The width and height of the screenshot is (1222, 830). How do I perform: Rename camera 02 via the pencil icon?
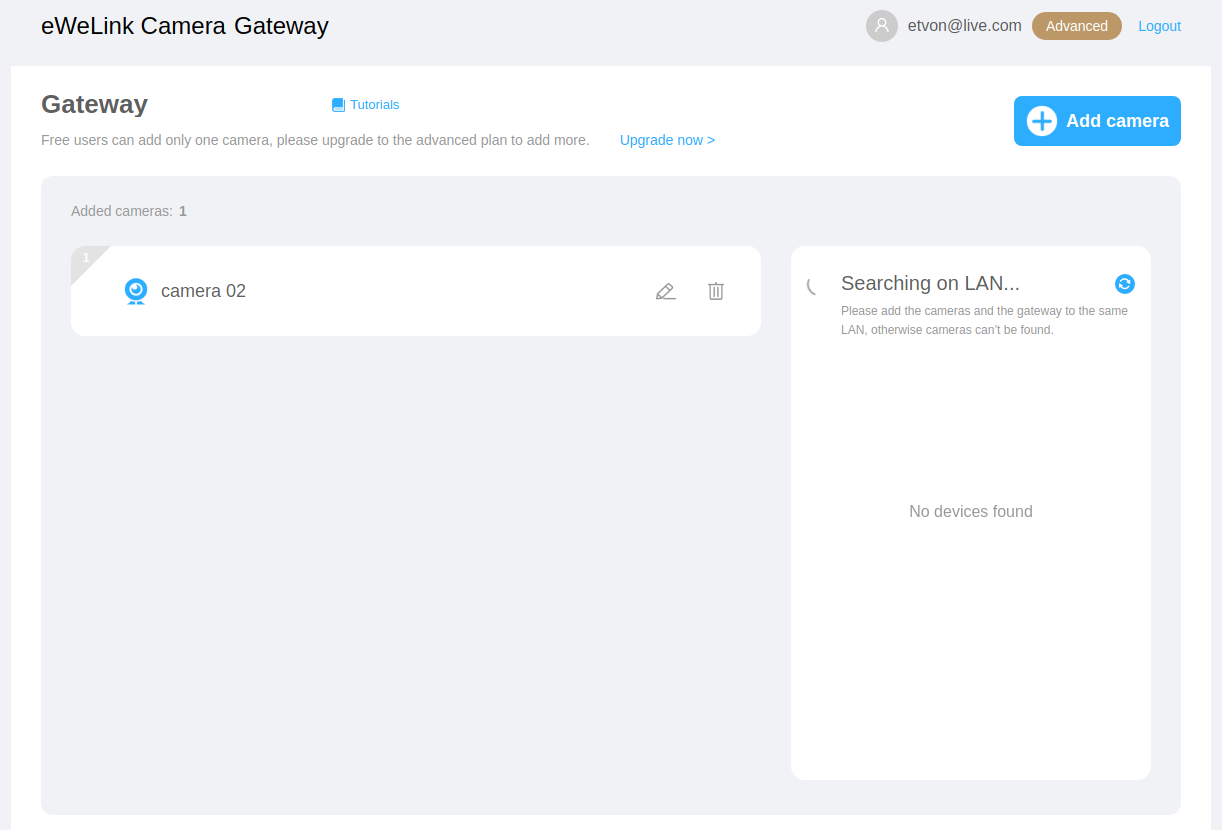pyautogui.click(x=665, y=291)
